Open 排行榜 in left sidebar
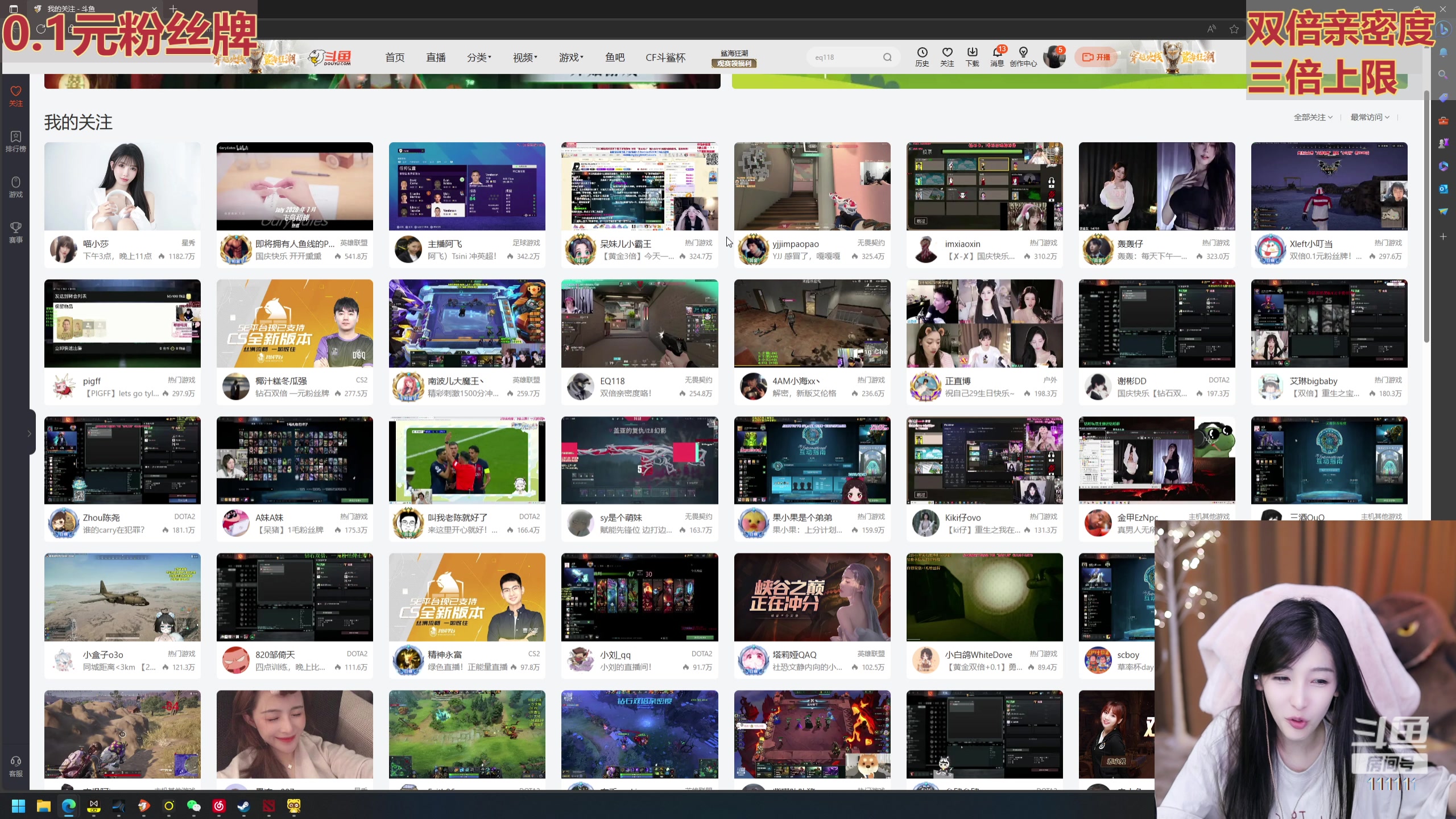 pos(15,141)
